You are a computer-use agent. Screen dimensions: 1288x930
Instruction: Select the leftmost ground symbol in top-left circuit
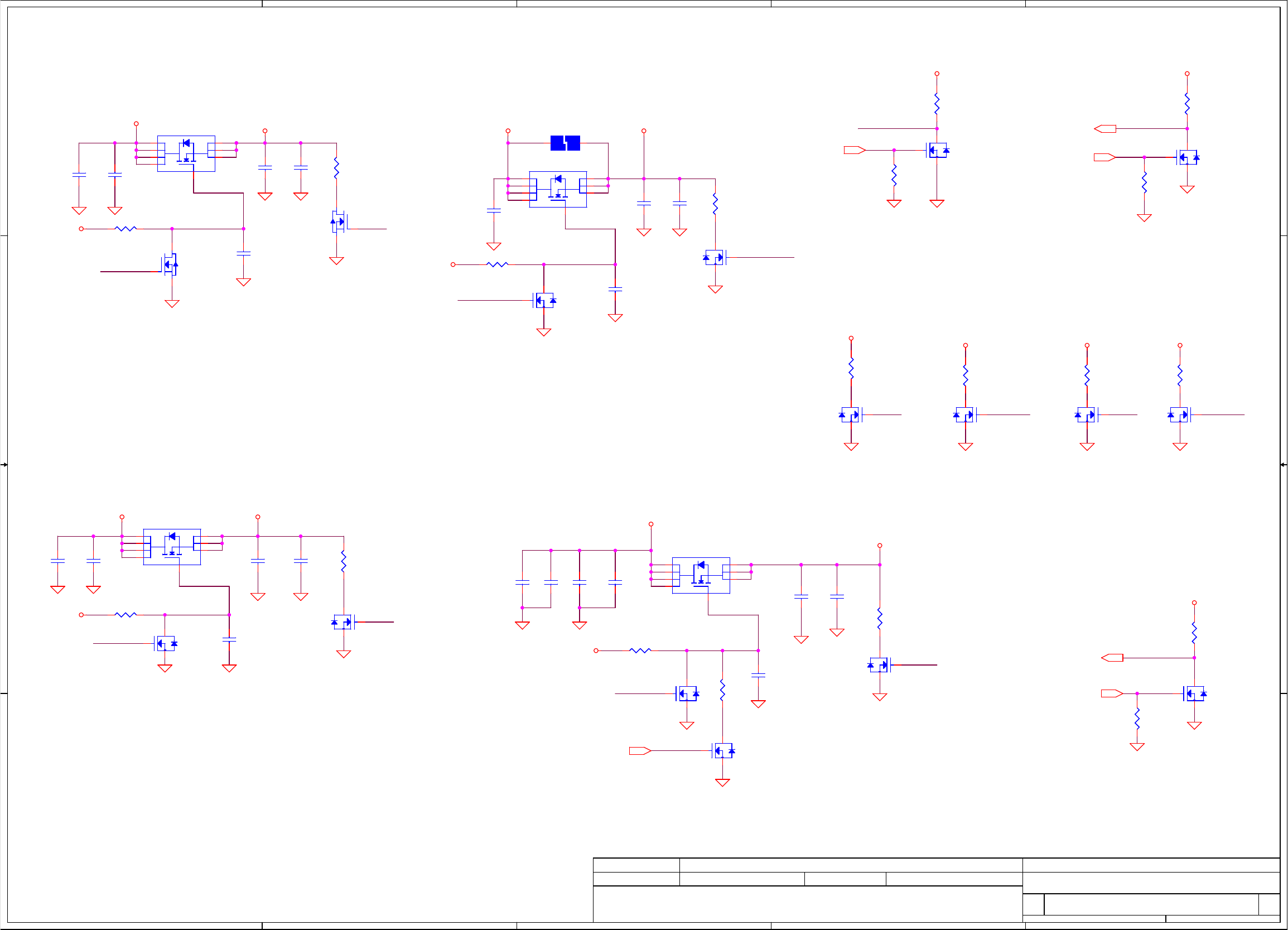(x=79, y=211)
